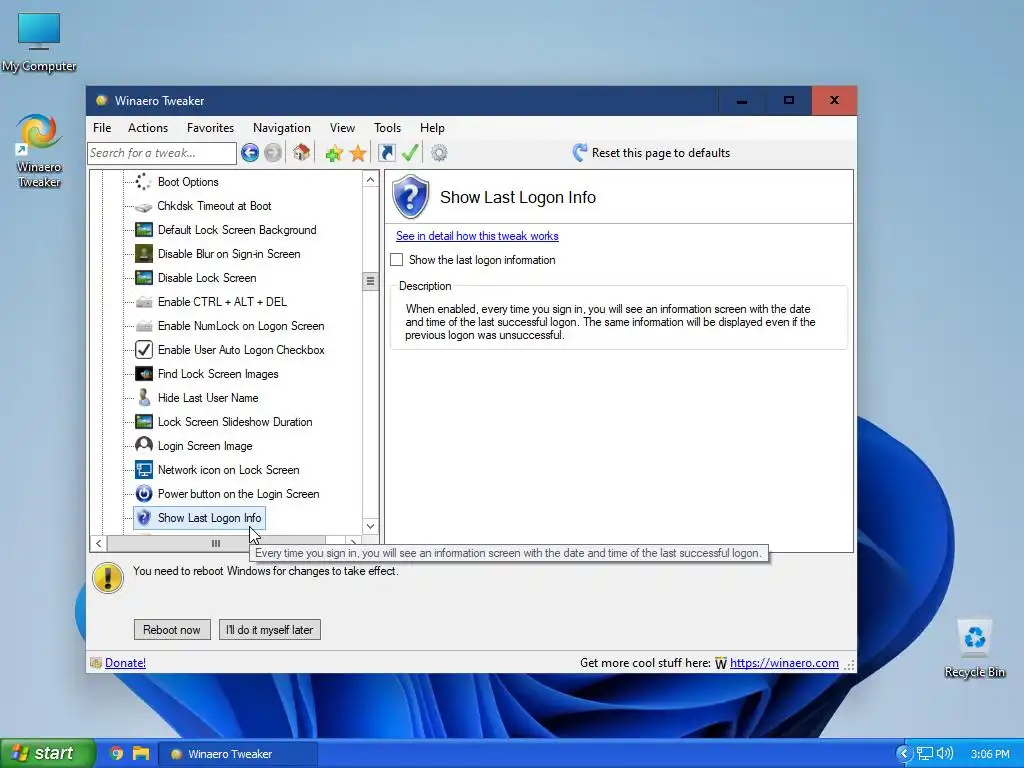Viewport: 1024px width, 768px height.
Task: Click the Lock Screen Slideshow Duration icon
Action: tap(144, 422)
